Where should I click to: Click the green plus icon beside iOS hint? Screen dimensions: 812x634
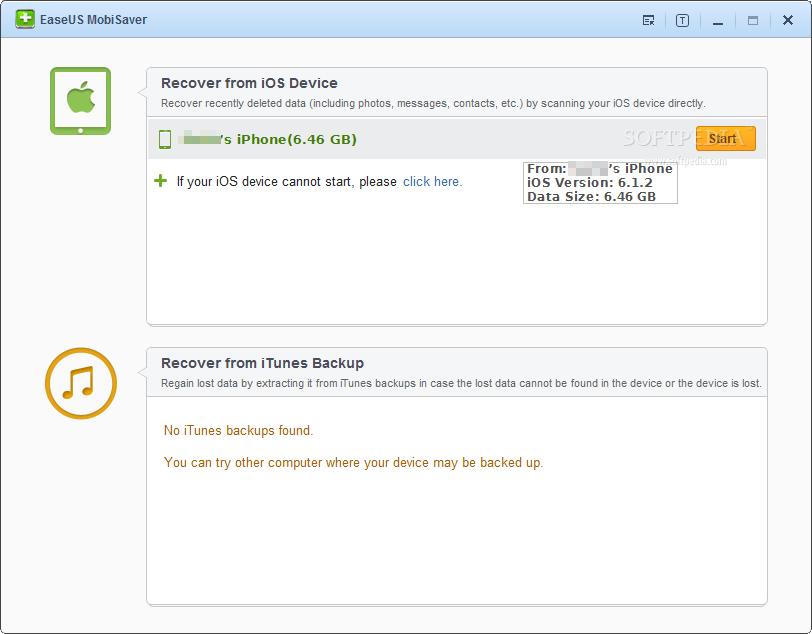click(161, 181)
